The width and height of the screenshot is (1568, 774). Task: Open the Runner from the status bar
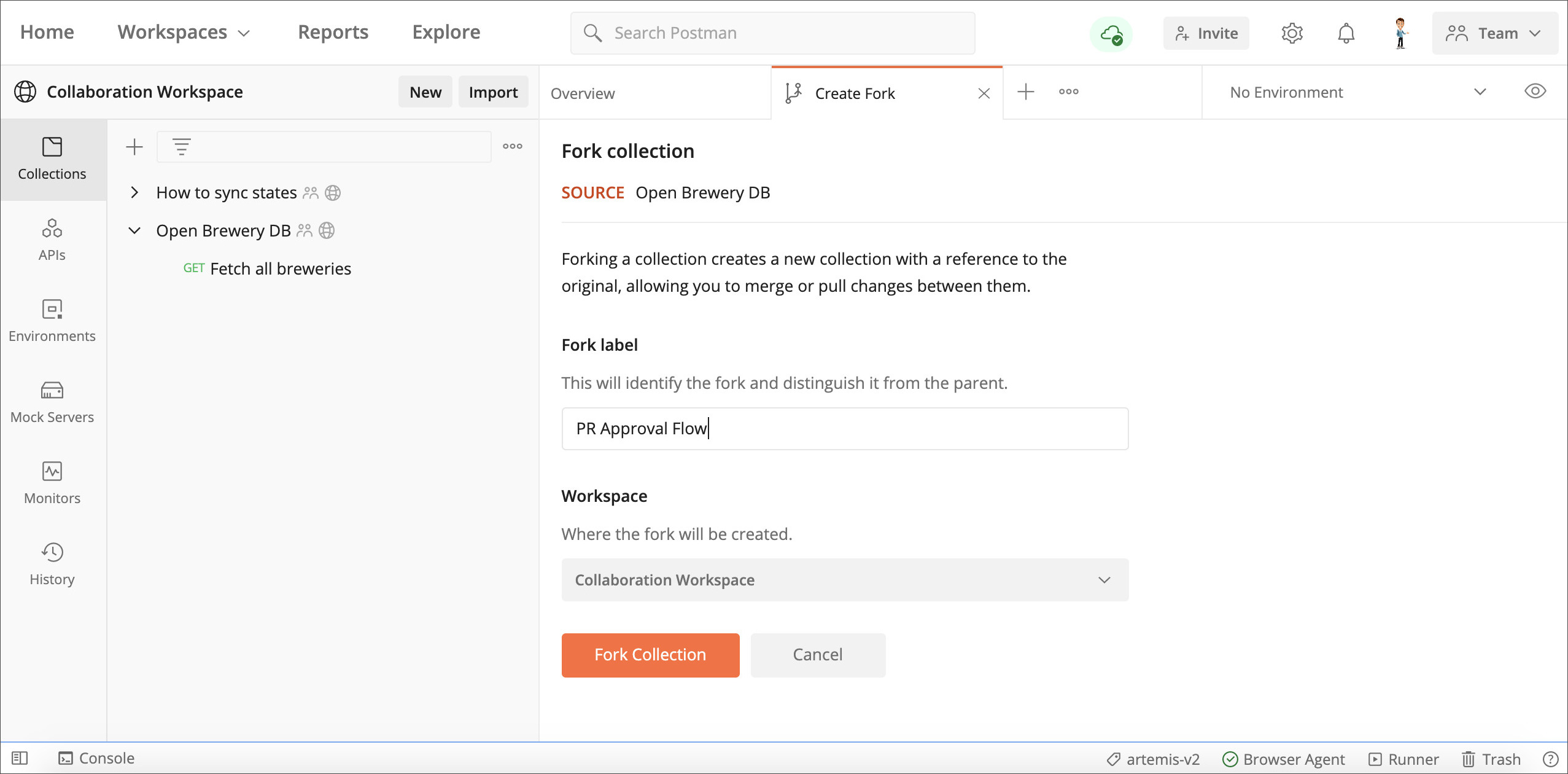[x=1403, y=759]
